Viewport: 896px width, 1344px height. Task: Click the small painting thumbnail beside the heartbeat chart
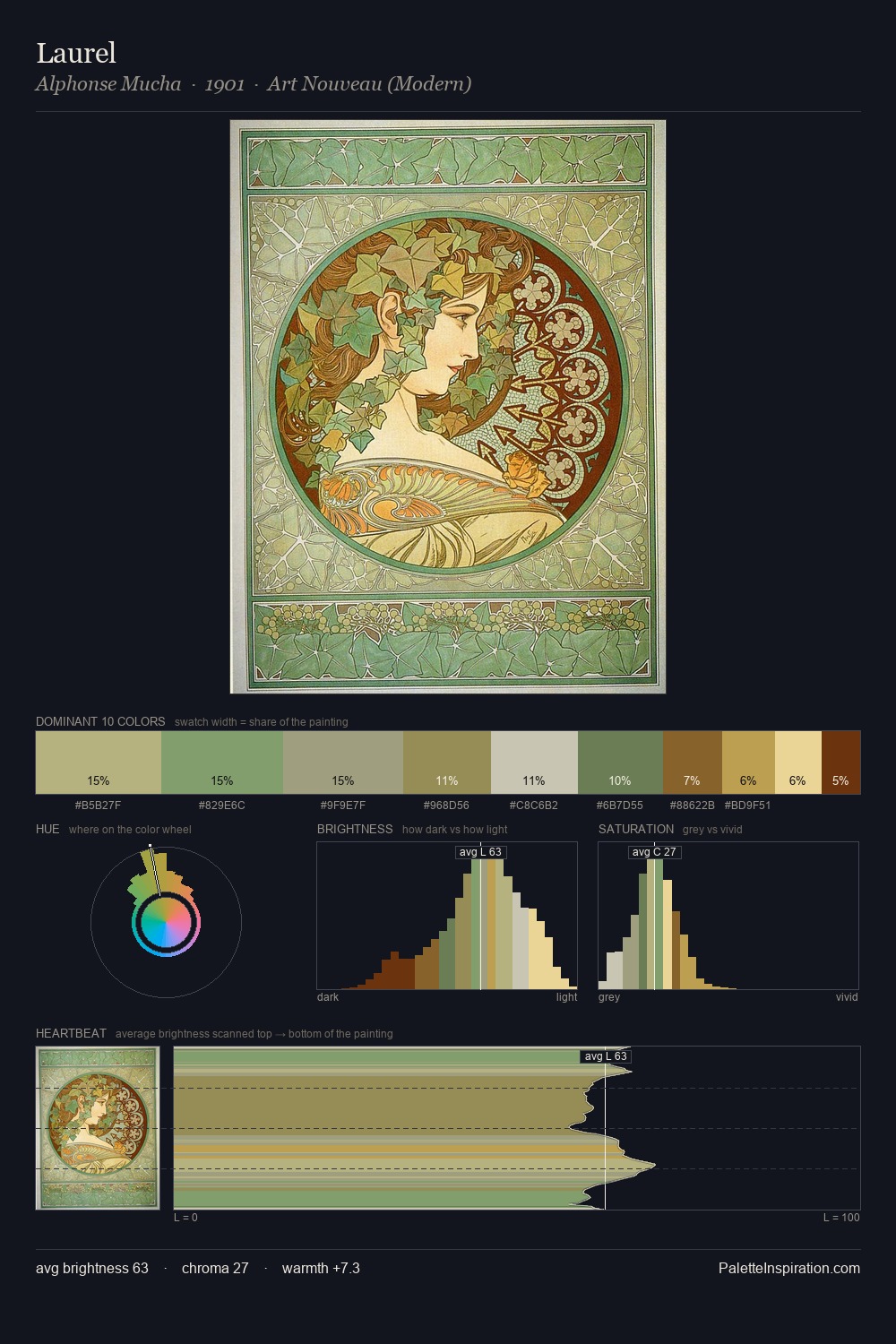tap(98, 1128)
